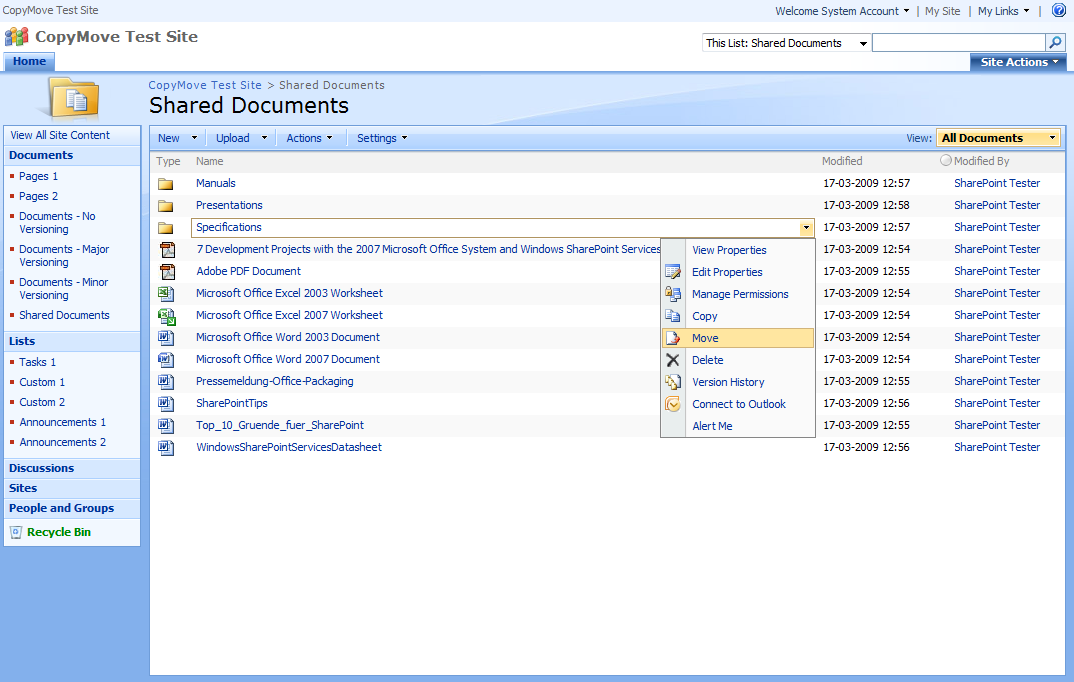This screenshot has width=1074, height=682.
Task: Click the Manuals folder icon
Action: tap(166, 184)
